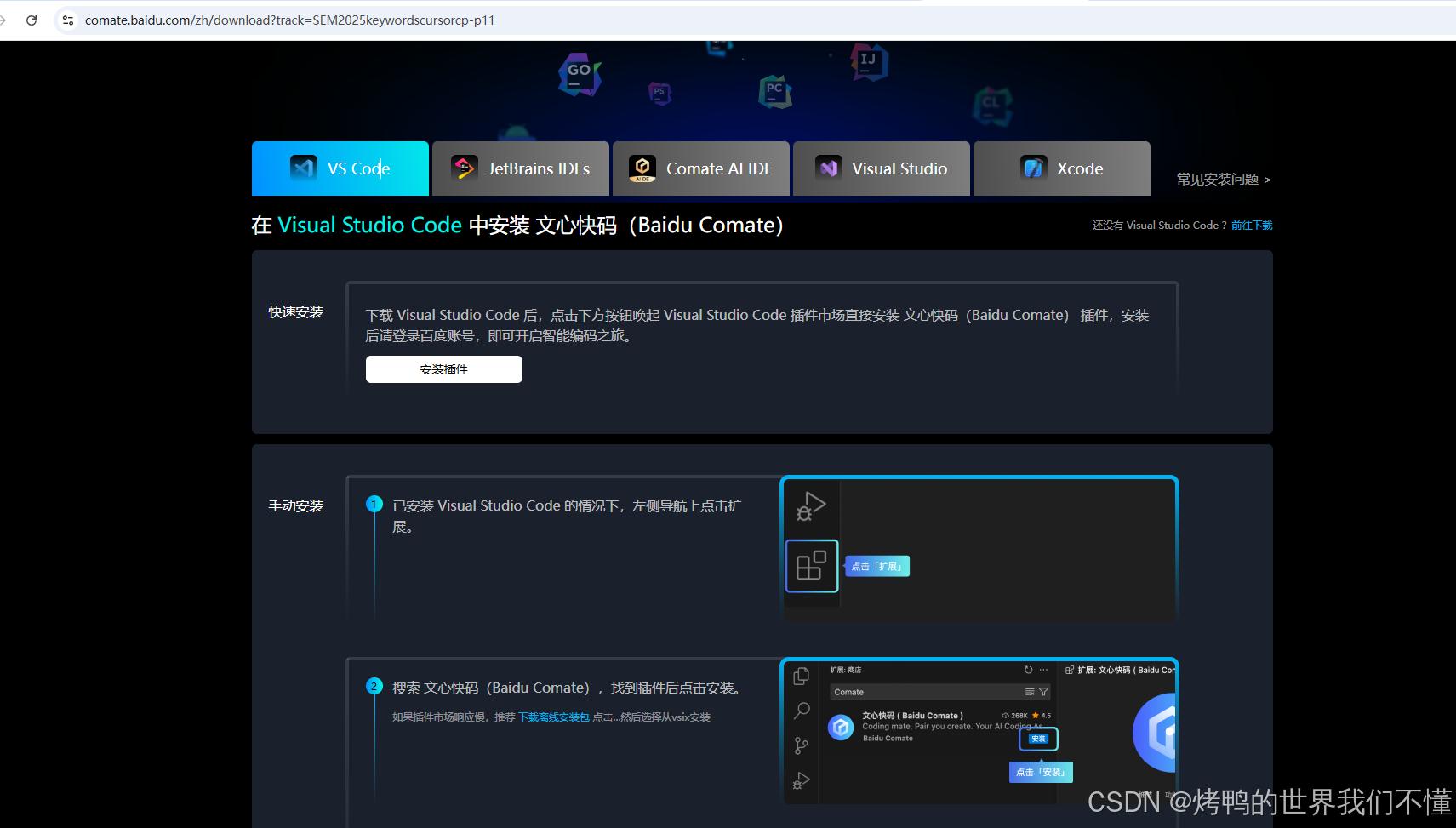Select the comate.baidu.com address bar
The image size is (1456, 828).
[x=749, y=20]
